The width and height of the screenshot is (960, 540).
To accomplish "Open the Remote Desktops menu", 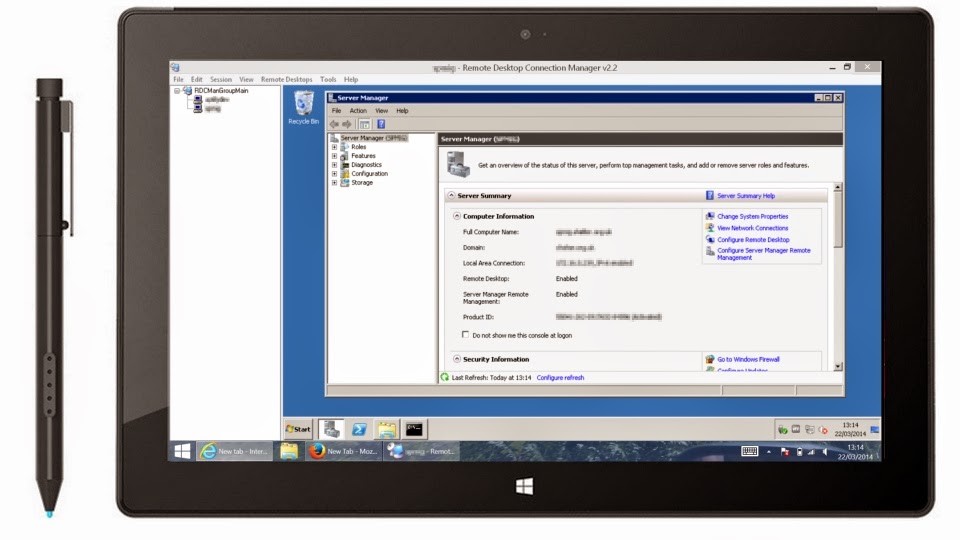I will [286, 79].
